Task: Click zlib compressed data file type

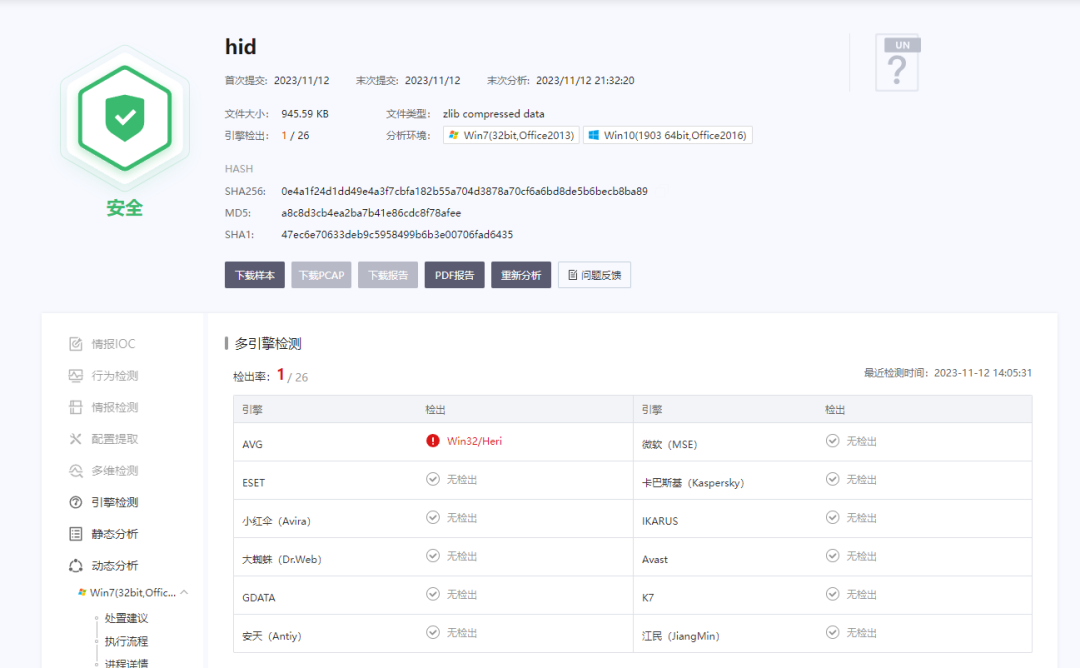Action: click(x=493, y=114)
